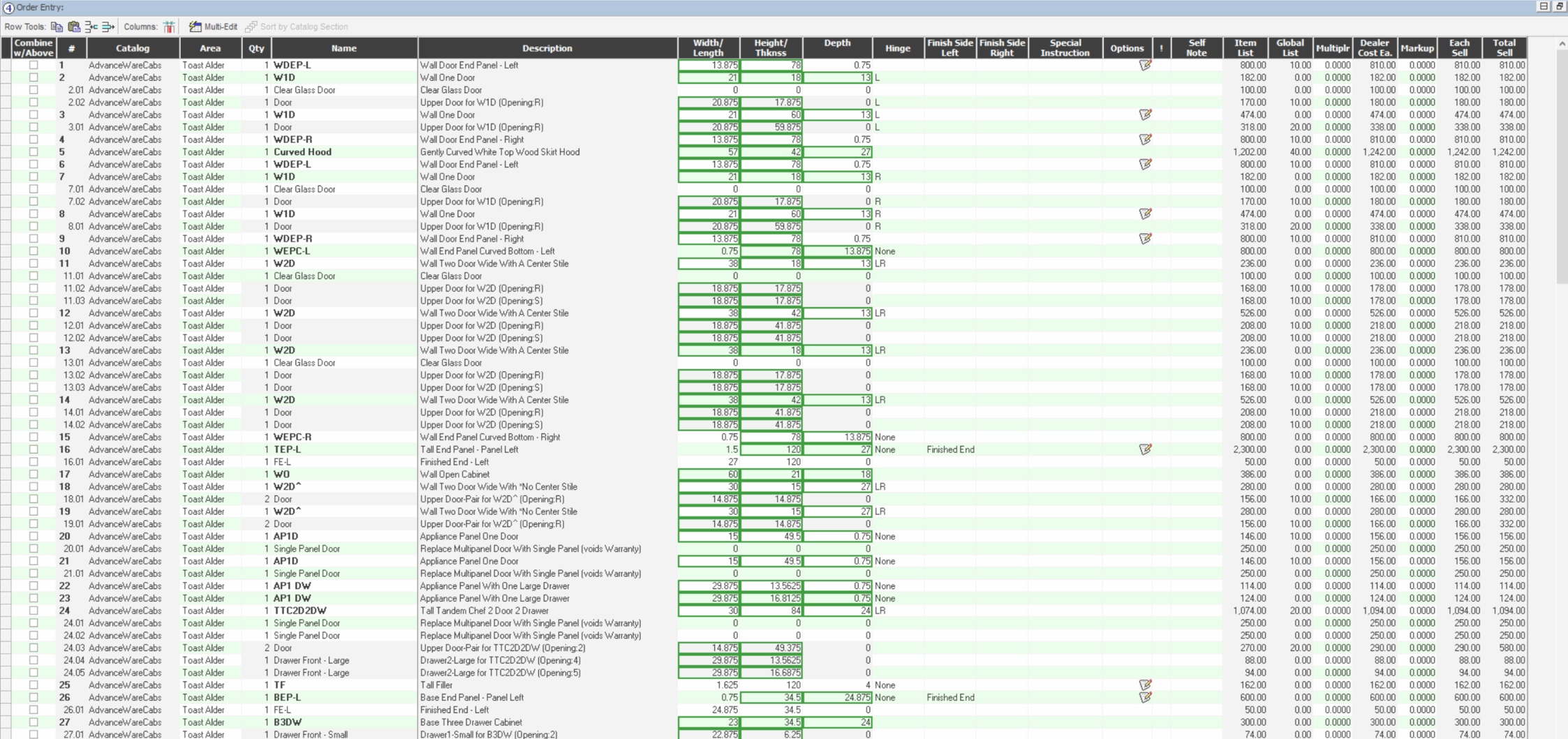Tick Combine w/Above checkbox for row 15 WEPC-R

pos(34,437)
